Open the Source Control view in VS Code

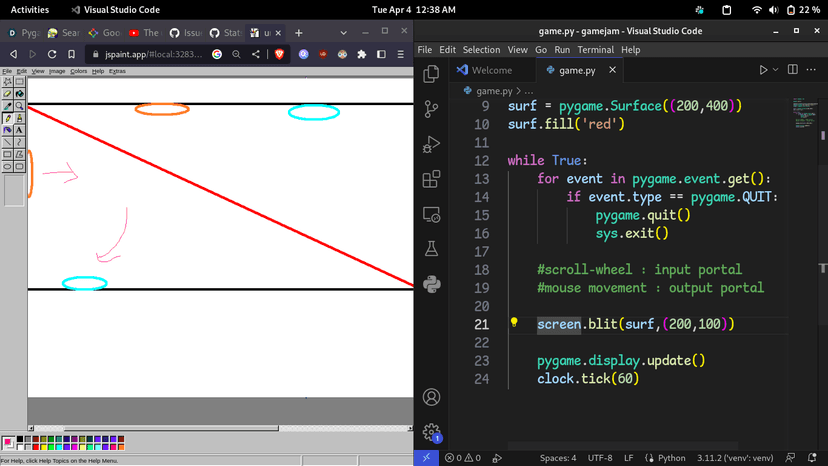click(x=432, y=110)
